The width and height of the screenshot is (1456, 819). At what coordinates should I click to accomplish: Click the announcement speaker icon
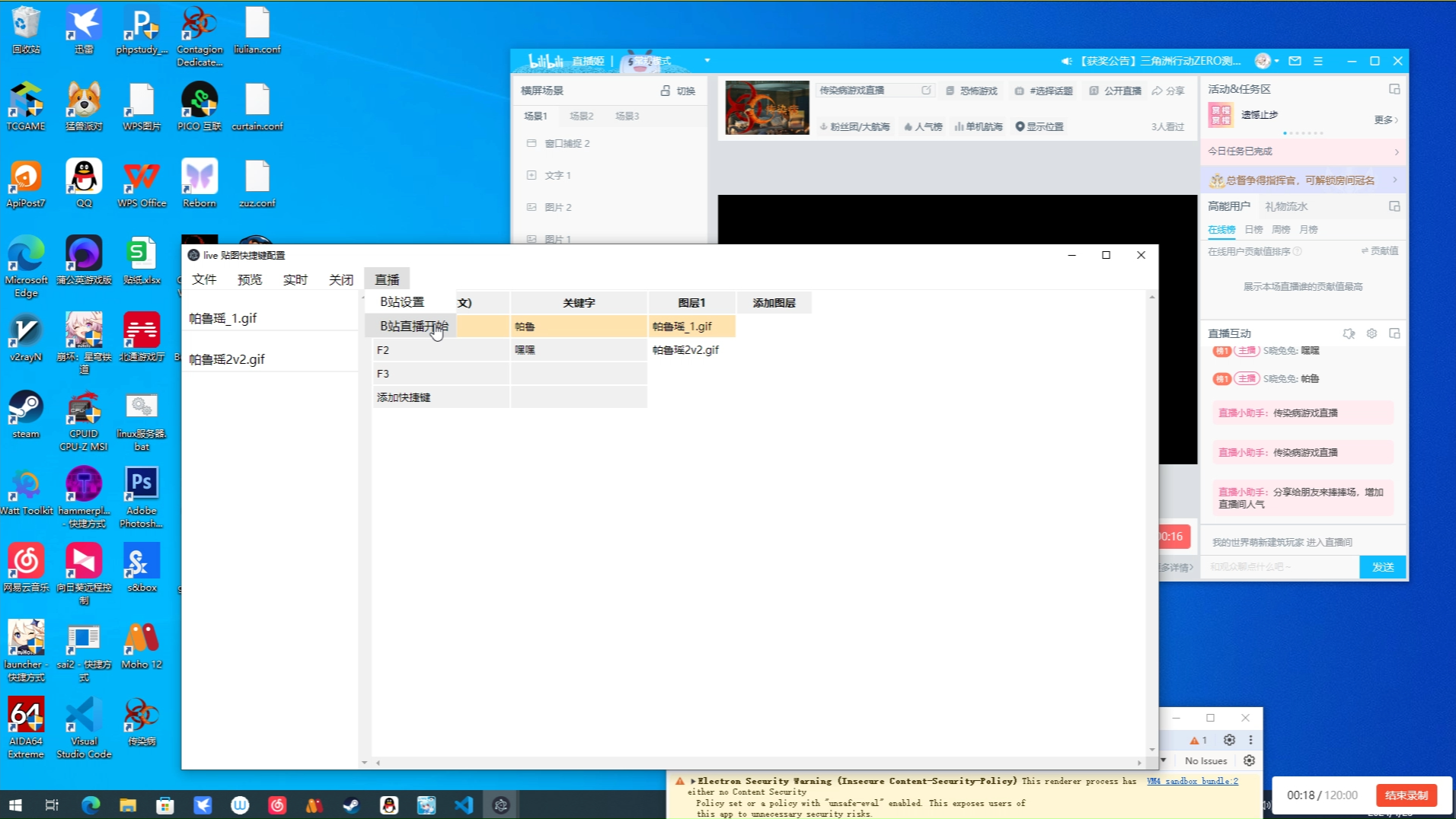[x=1066, y=61]
